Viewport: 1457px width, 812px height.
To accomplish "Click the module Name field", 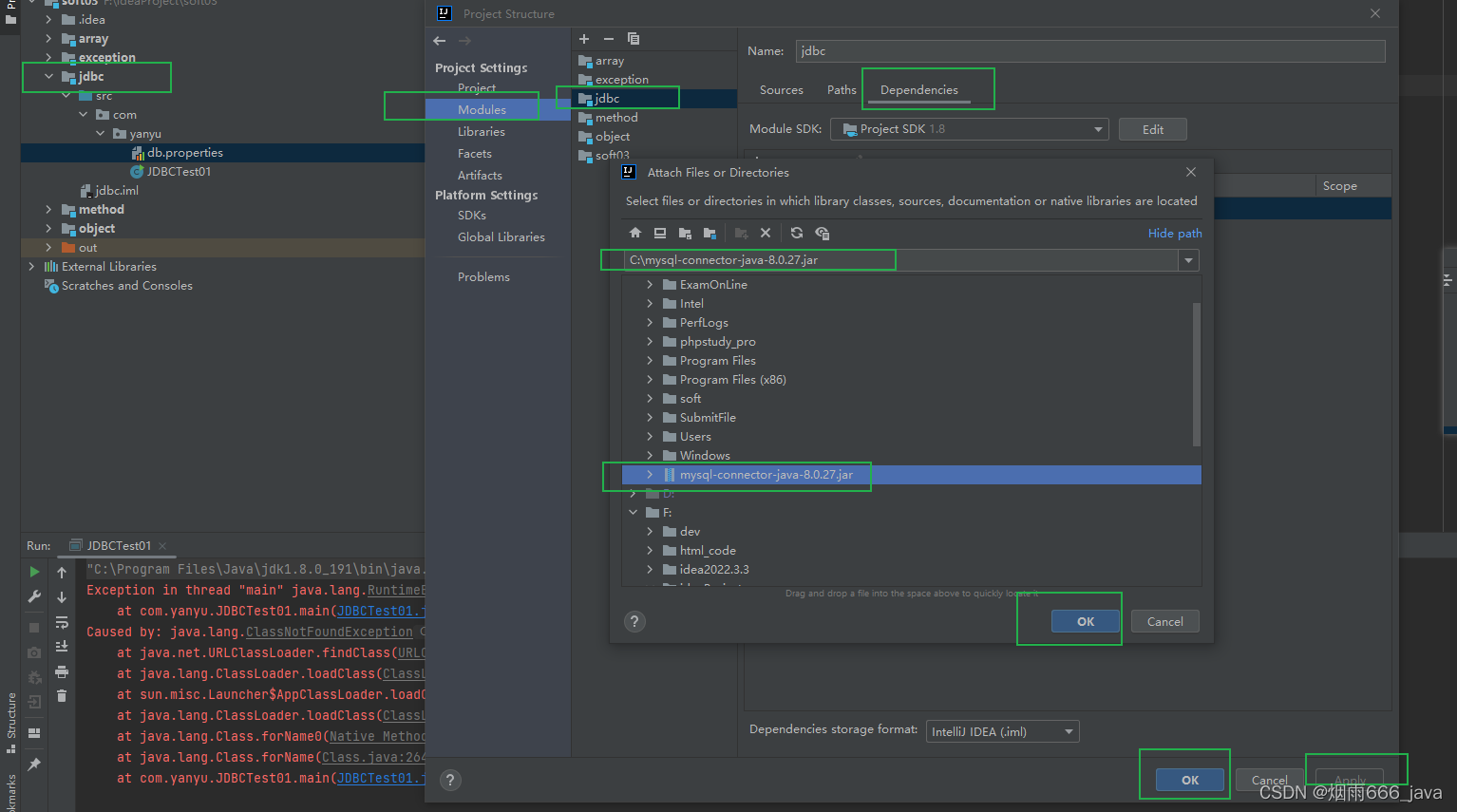I will (x=1090, y=51).
